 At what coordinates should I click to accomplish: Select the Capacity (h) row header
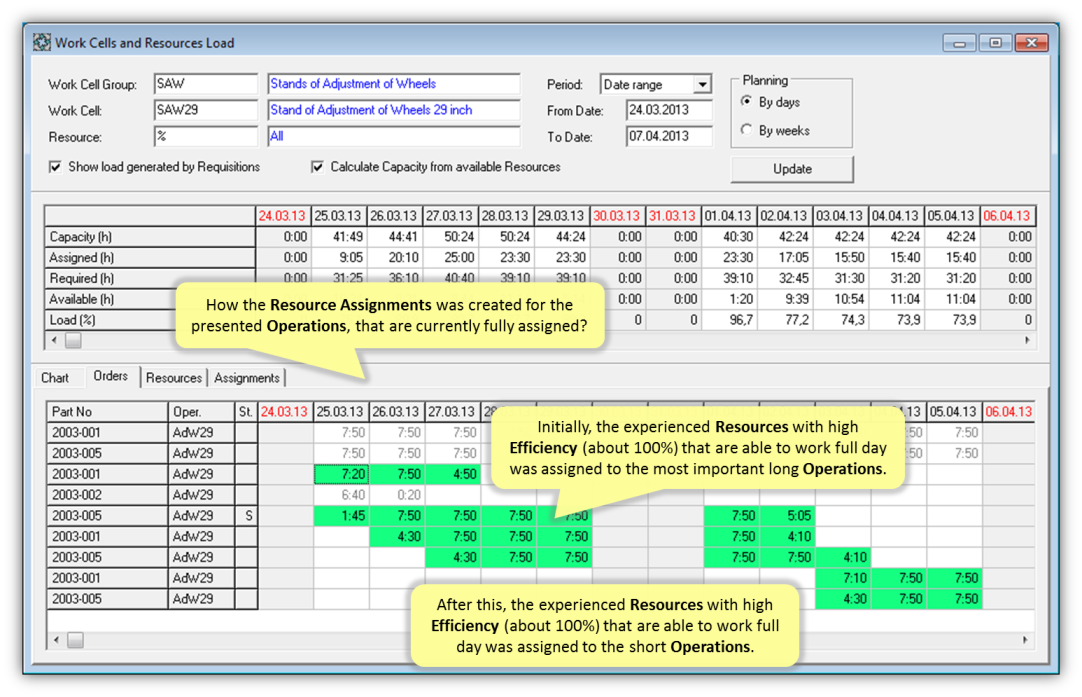coord(150,237)
